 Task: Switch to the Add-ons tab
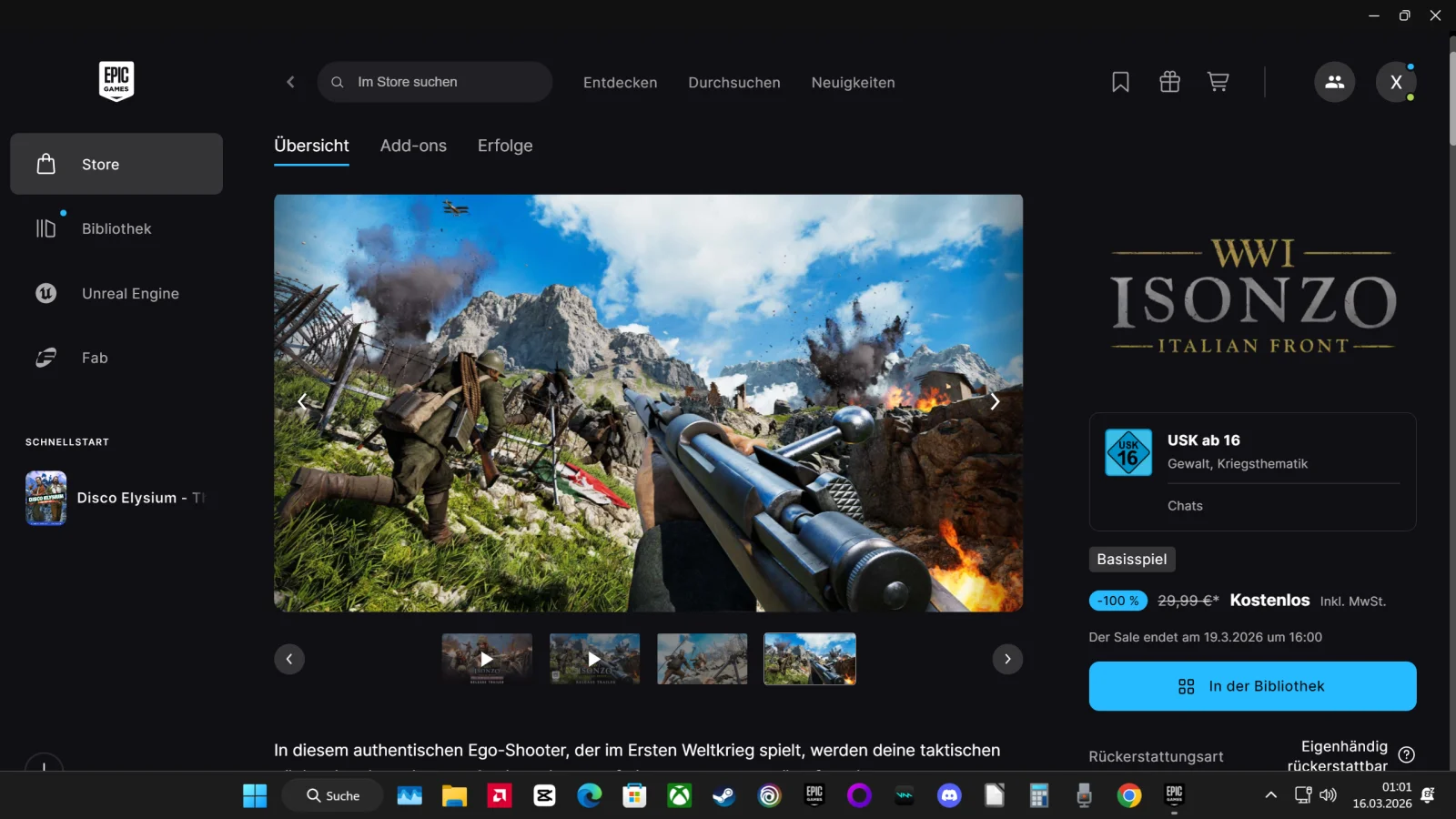tap(413, 146)
